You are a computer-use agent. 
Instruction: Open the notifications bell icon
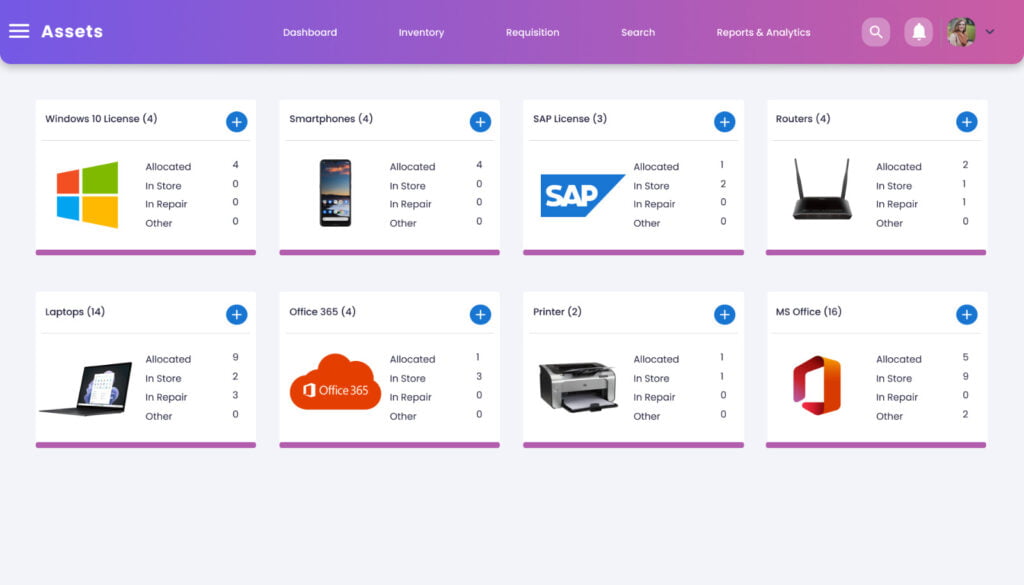[919, 32]
